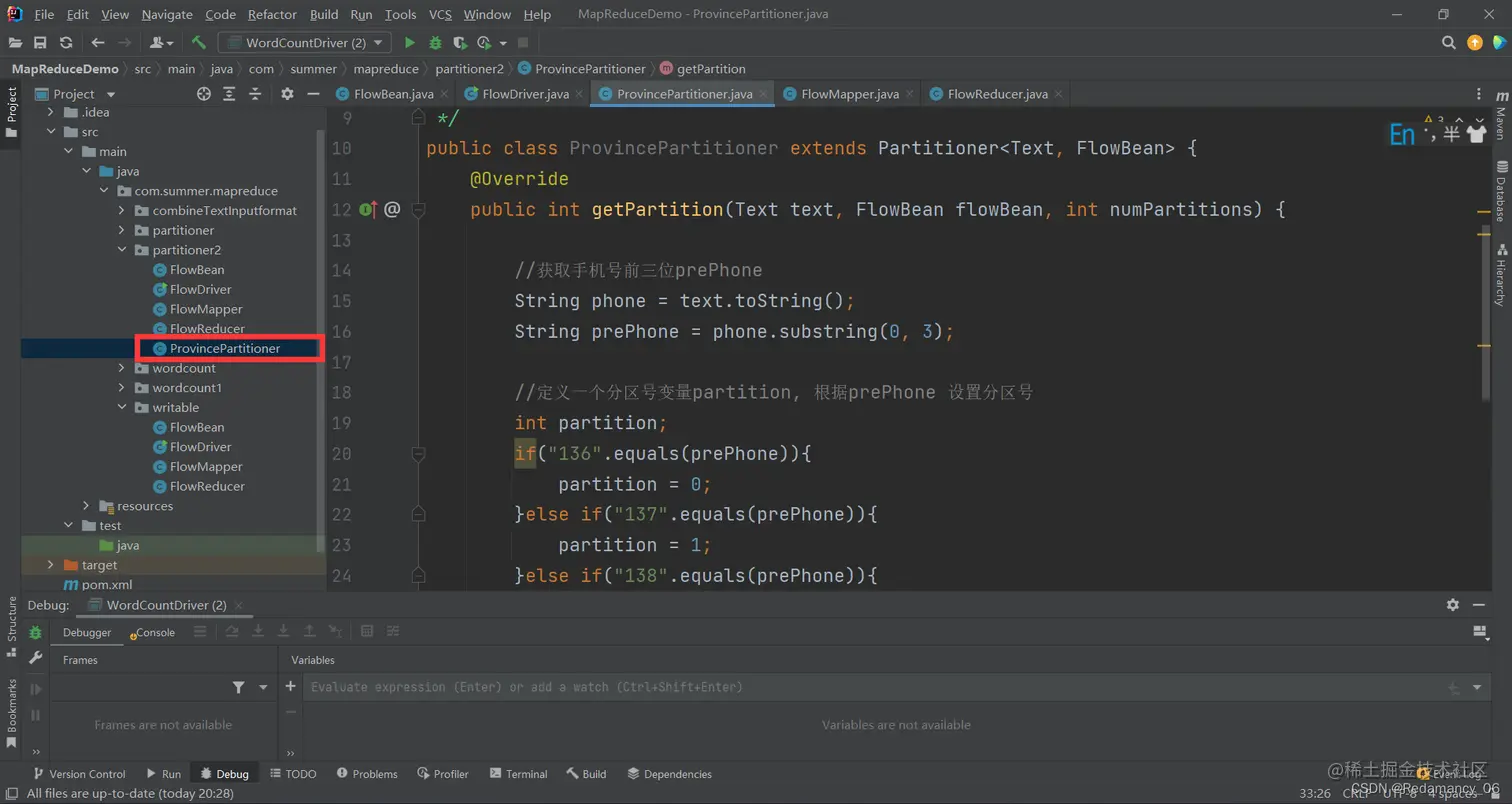Viewport: 1512px width, 804px height.
Task: Open the Dependencies tool window
Action: [669, 774]
